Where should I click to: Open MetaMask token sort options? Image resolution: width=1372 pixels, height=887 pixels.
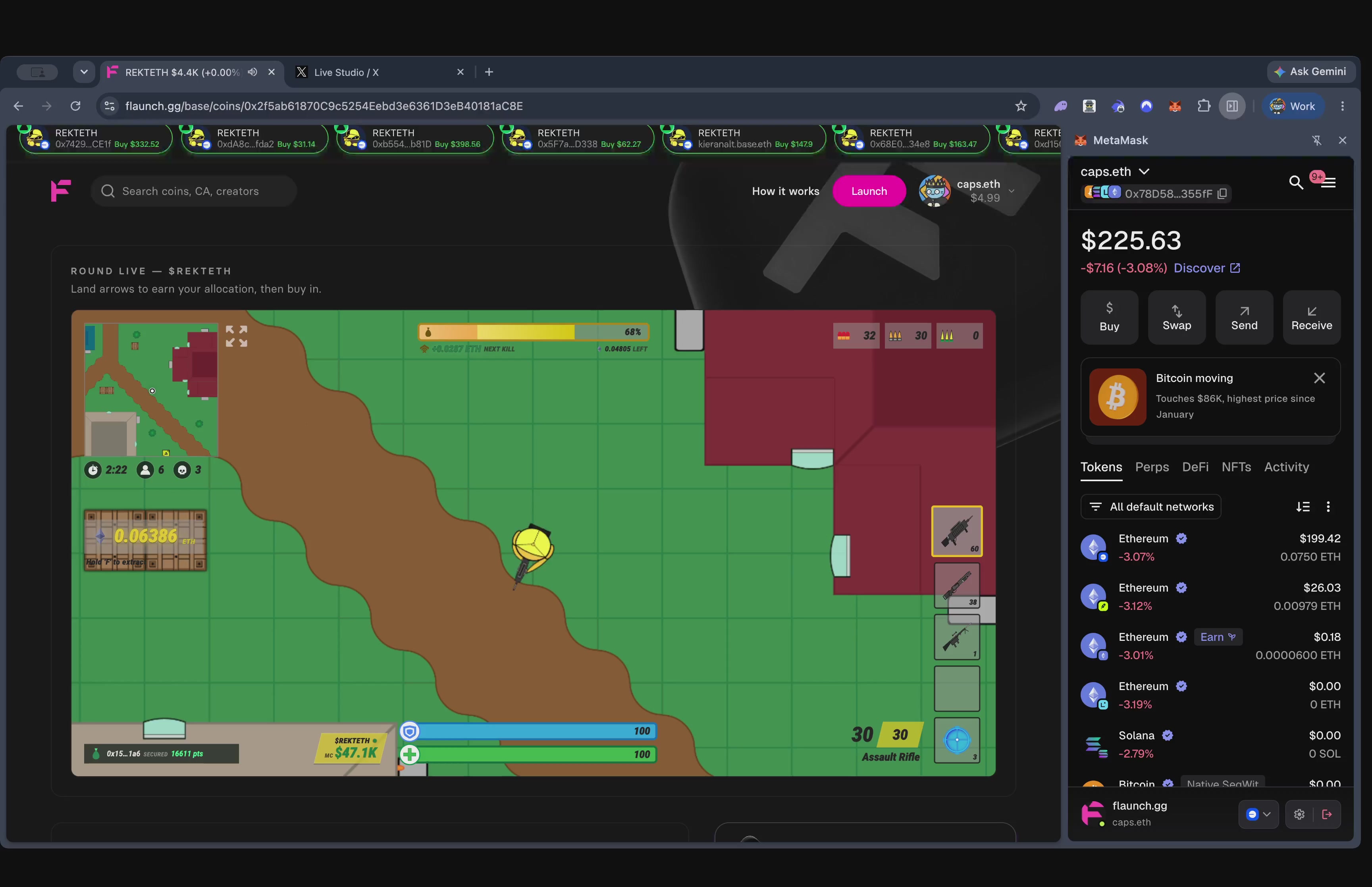[x=1303, y=507]
